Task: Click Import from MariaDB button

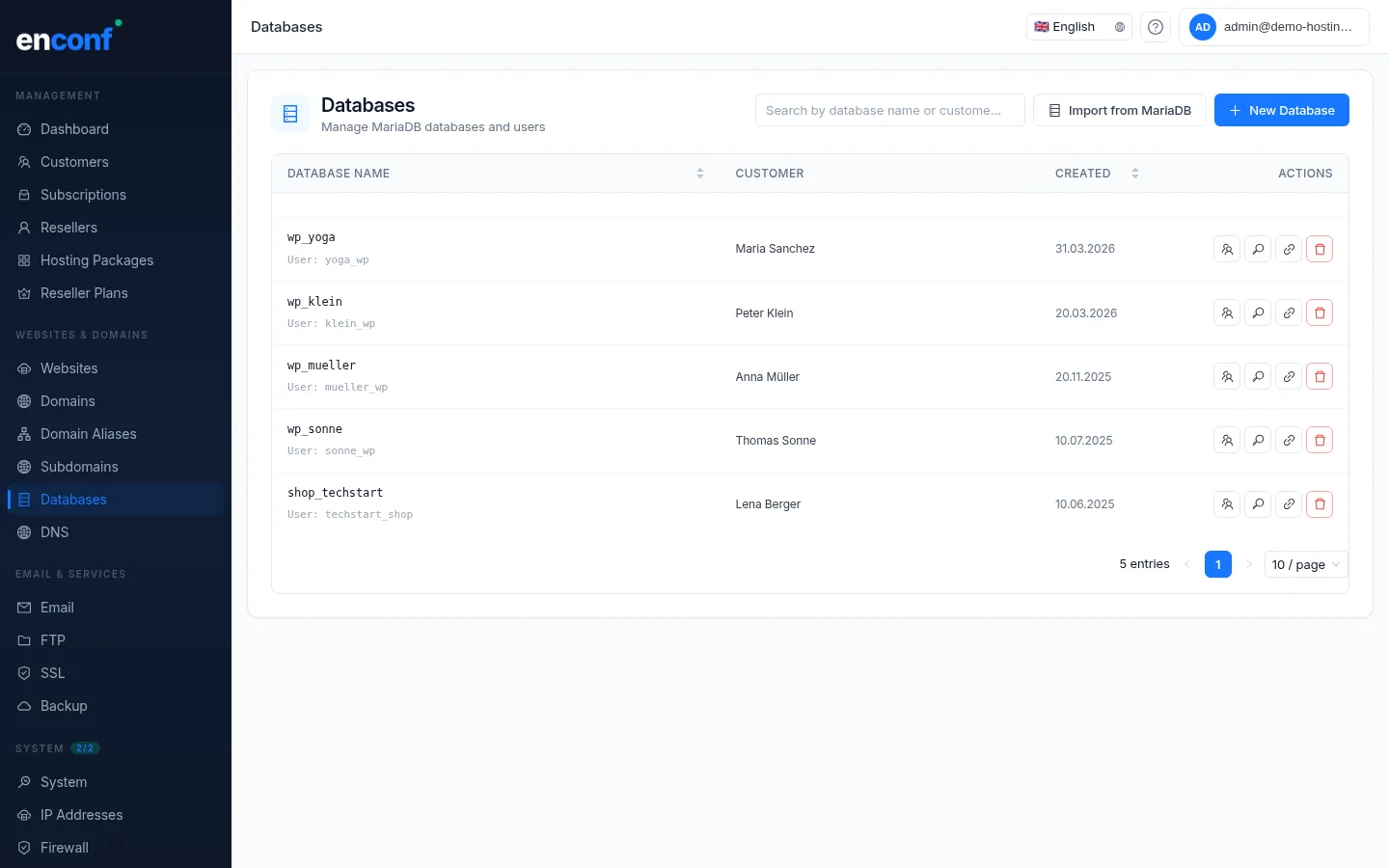Action: (1120, 110)
